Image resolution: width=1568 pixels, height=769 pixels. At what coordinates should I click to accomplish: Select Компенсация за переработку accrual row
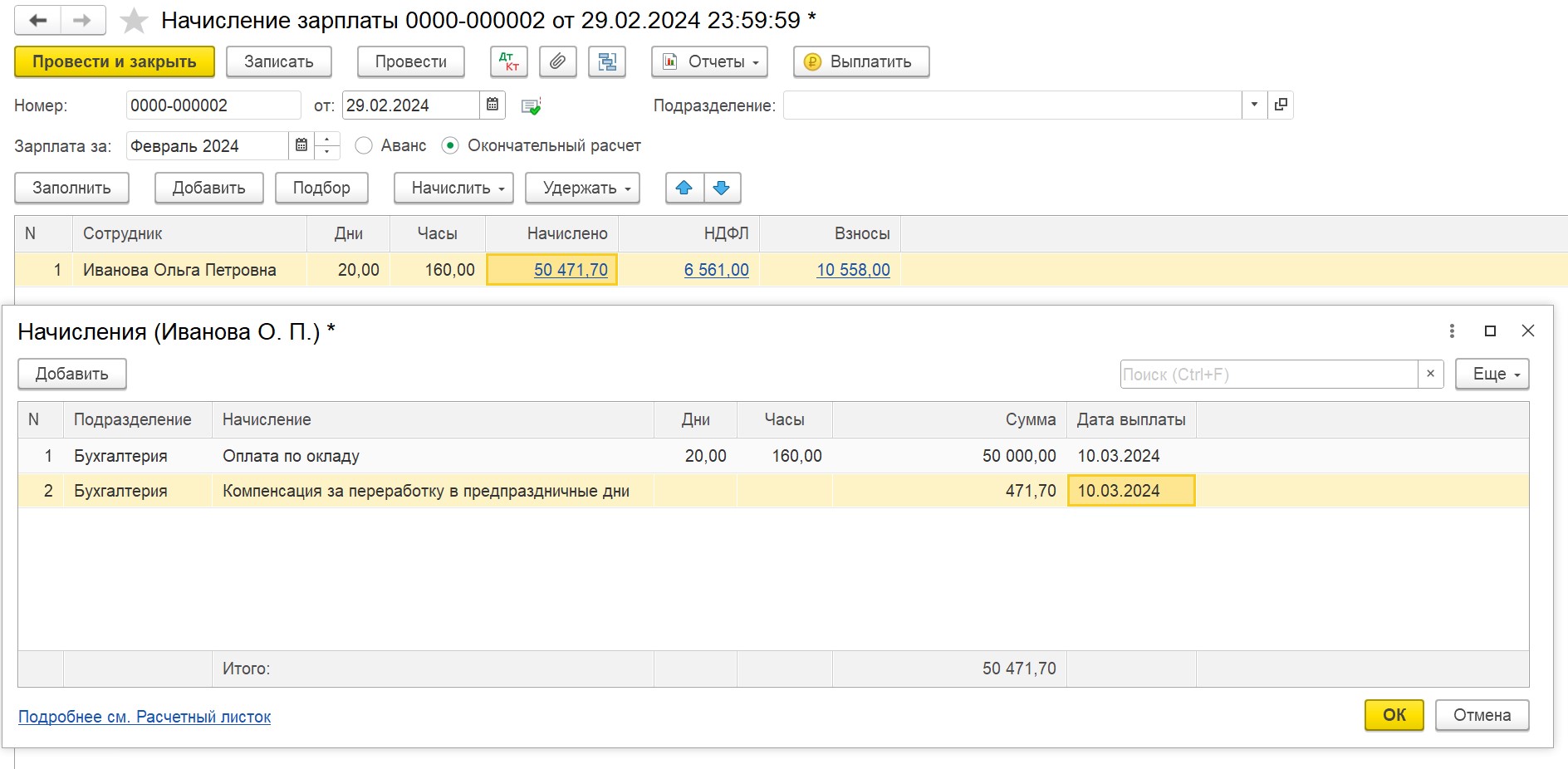pyautogui.click(x=773, y=491)
